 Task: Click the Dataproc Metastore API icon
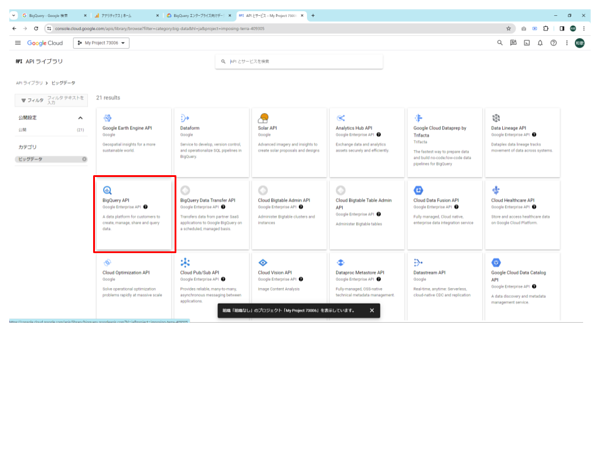(341, 262)
